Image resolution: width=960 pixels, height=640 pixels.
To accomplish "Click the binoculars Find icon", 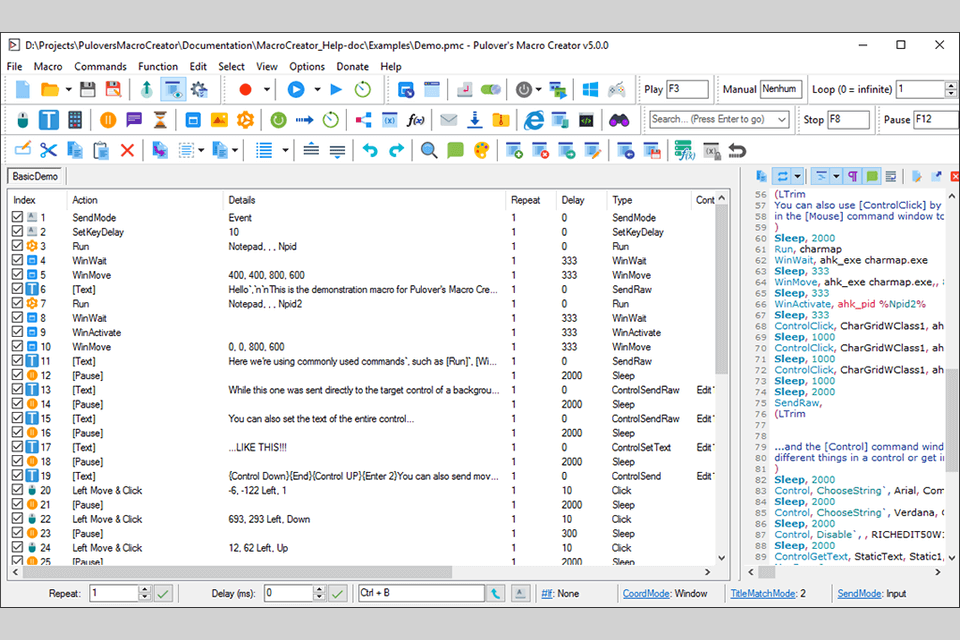I will (619, 119).
